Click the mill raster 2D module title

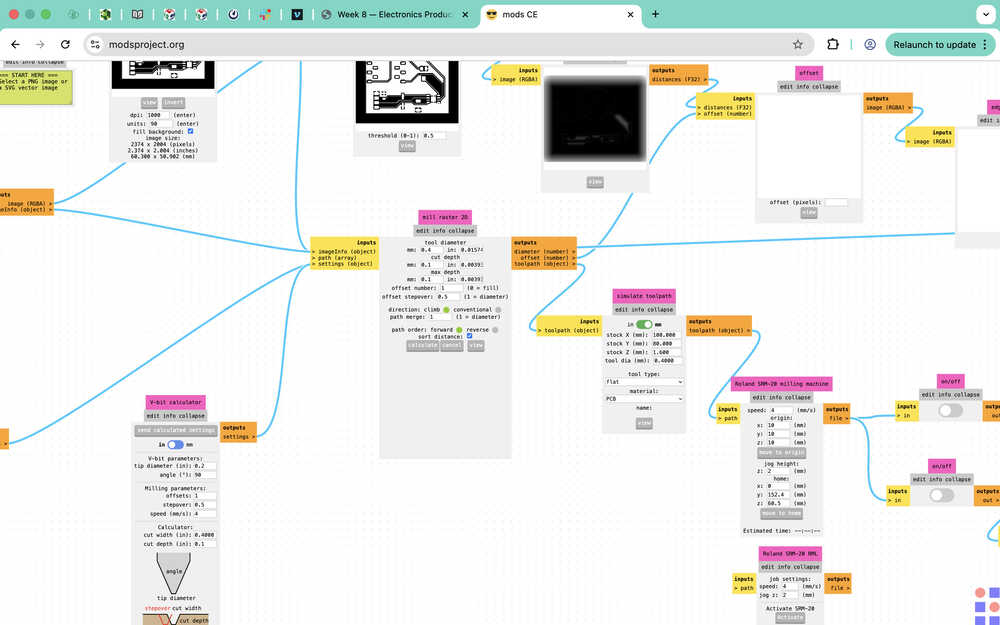pyautogui.click(x=445, y=217)
